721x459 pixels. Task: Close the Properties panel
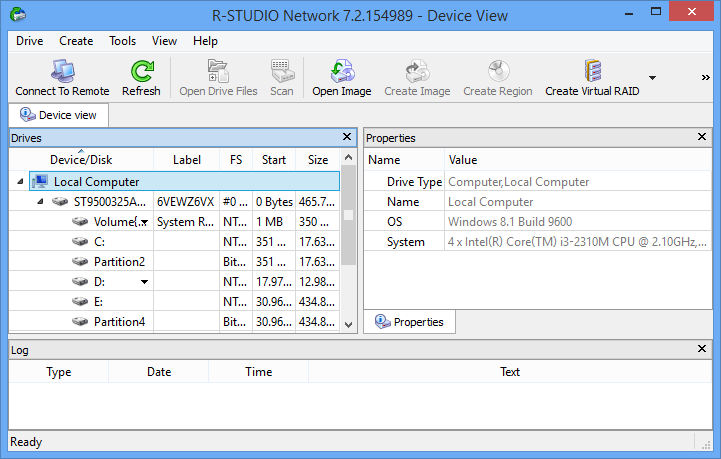[x=702, y=137]
